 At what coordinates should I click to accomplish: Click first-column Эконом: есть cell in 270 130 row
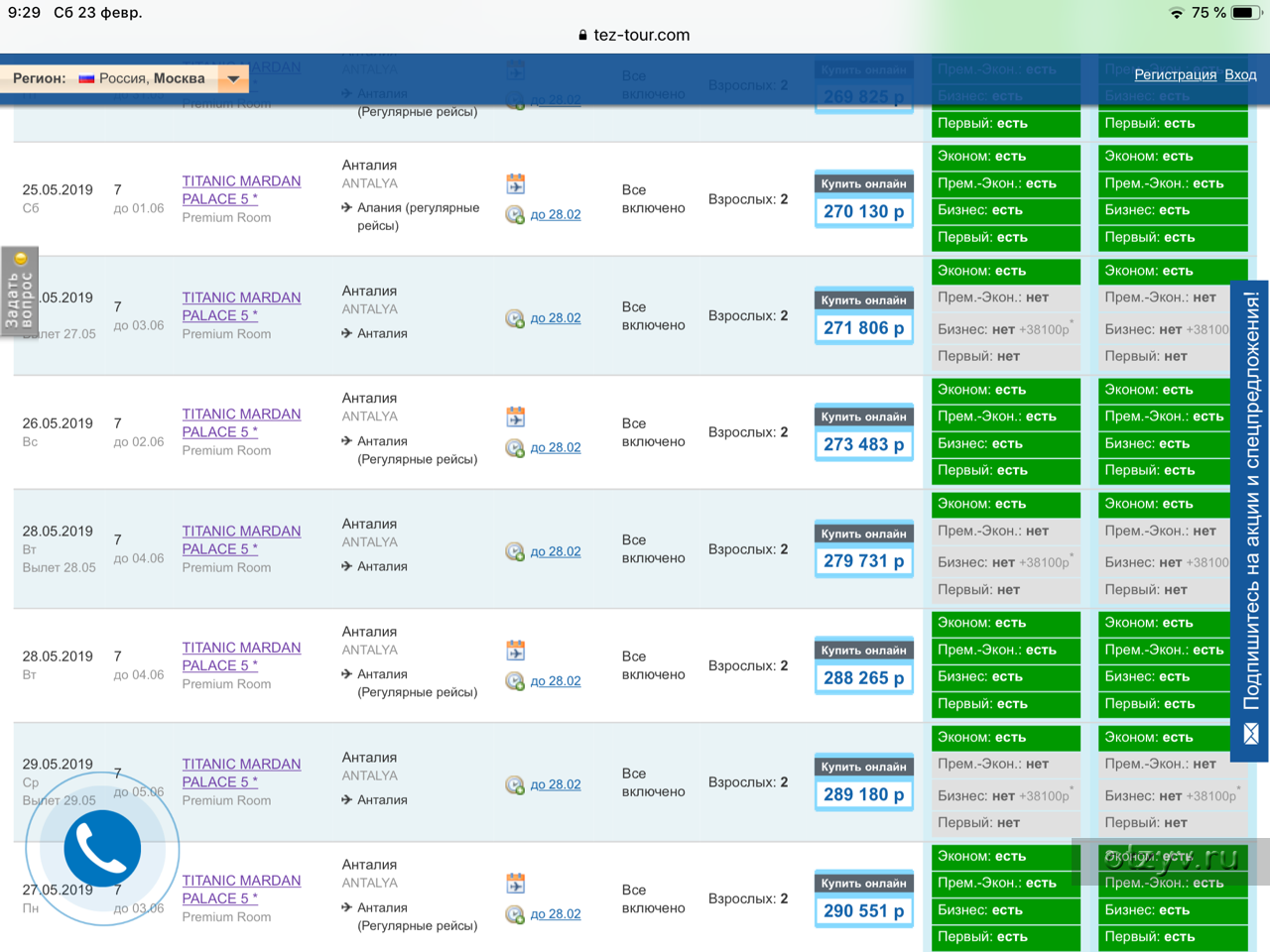(1006, 157)
